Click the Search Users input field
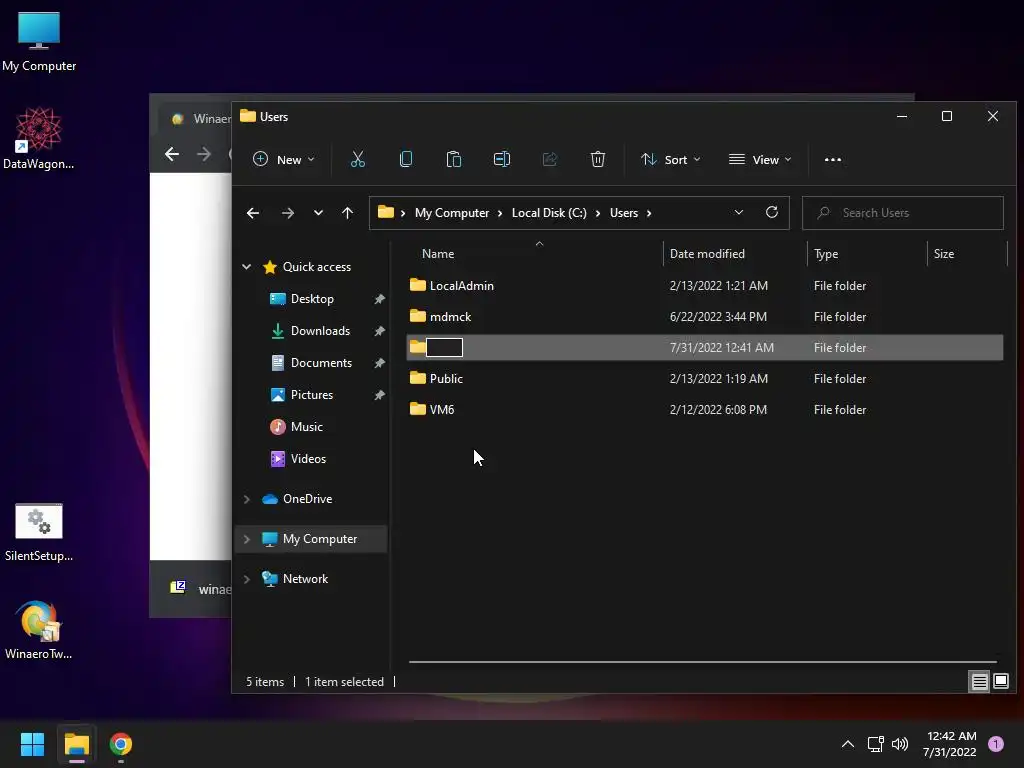 click(x=903, y=213)
